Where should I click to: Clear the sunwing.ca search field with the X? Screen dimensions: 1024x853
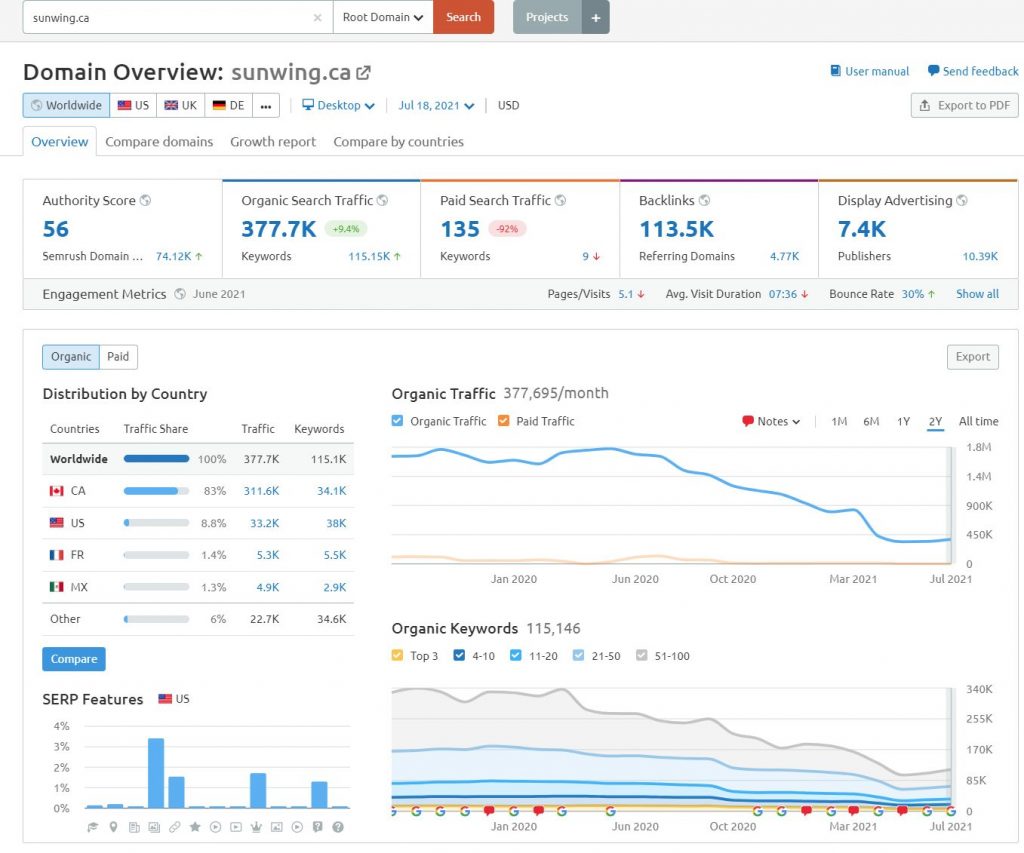pos(317,18)
